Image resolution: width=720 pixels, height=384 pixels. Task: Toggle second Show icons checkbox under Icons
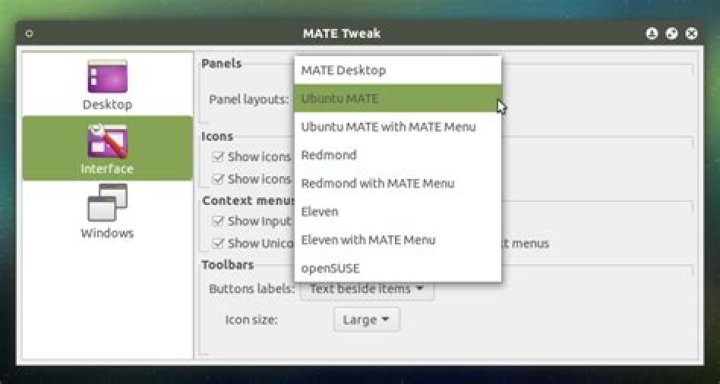pyautogui.click(x=218, y=179)
